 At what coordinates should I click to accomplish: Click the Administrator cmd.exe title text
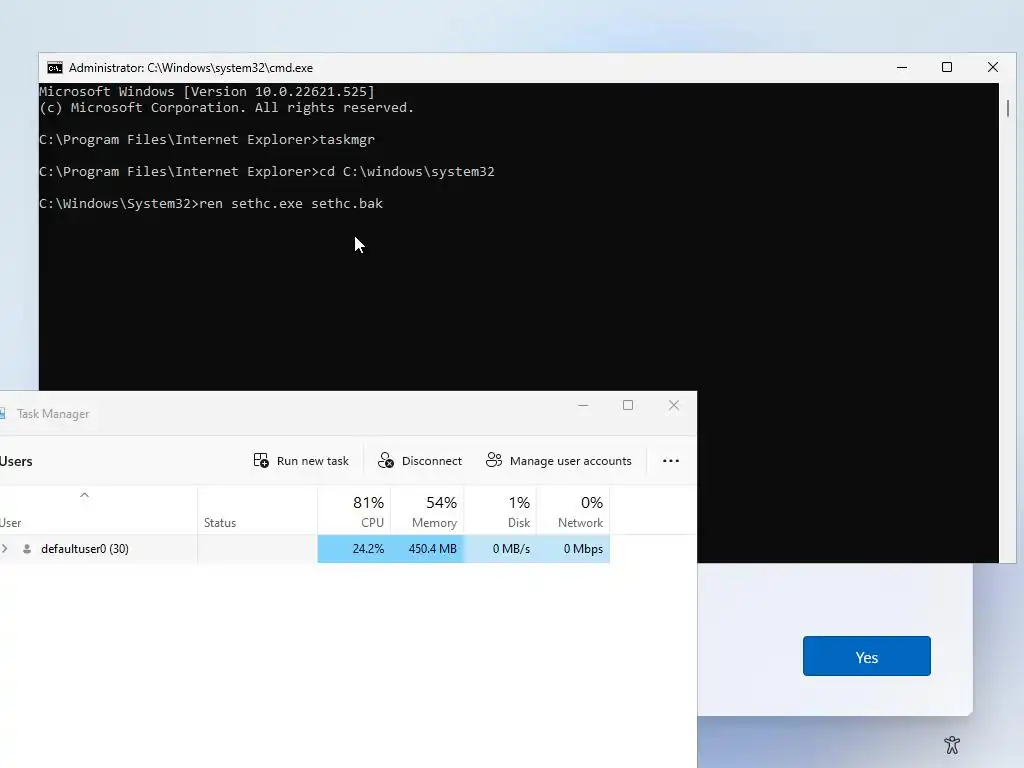191,68
